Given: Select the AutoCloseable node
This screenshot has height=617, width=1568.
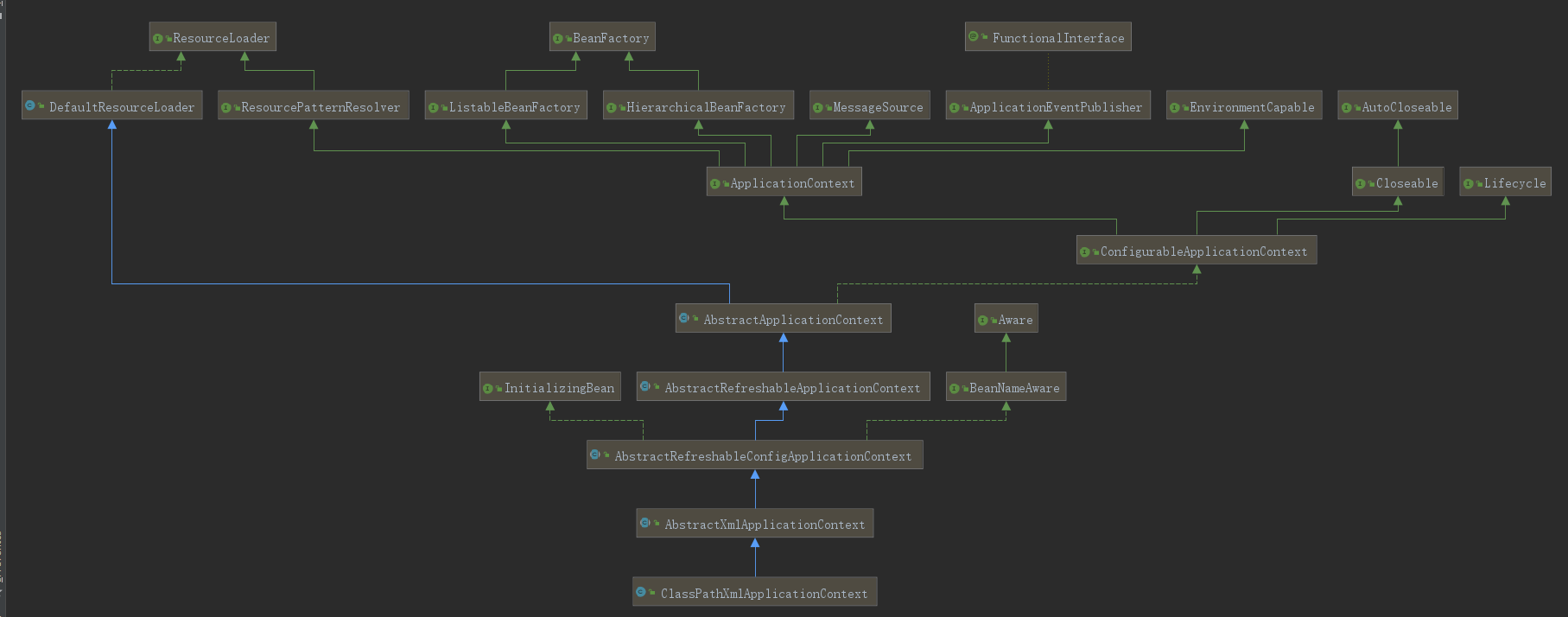Looking at the screenshot, I should pyautogui.click(x=1398, y=105).
